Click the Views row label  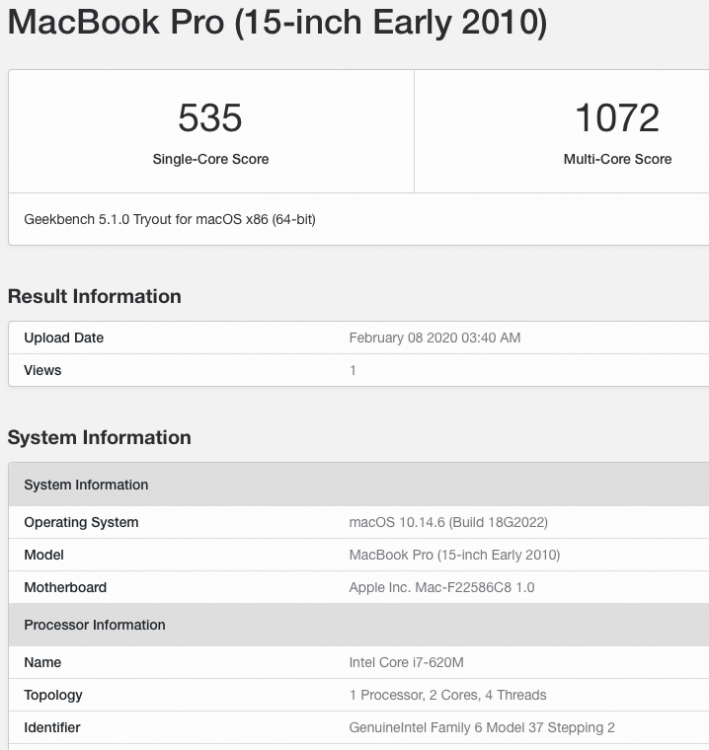tap(43, 370)
